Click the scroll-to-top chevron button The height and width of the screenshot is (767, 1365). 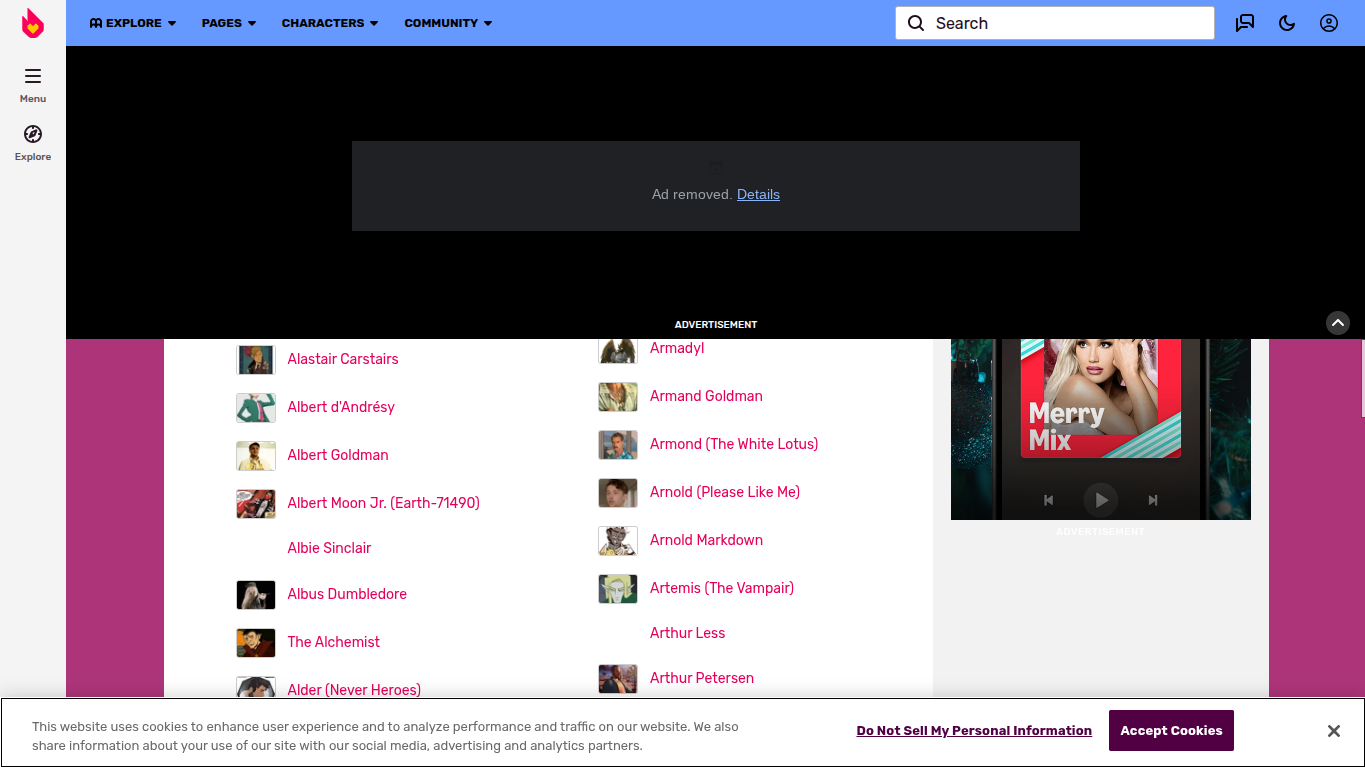coord(1338,323)
